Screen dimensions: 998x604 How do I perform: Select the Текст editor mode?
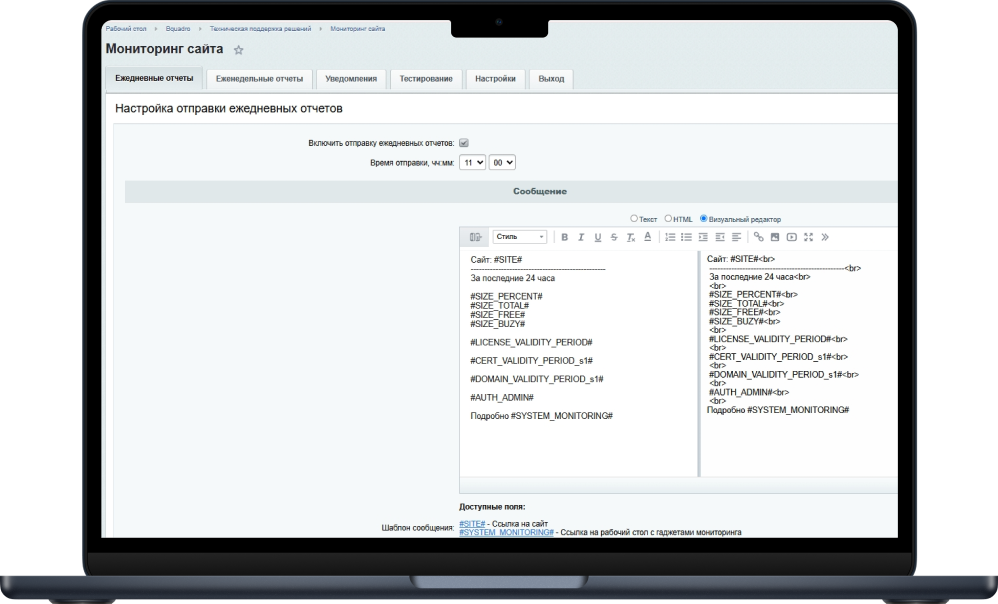click(634, 218)
